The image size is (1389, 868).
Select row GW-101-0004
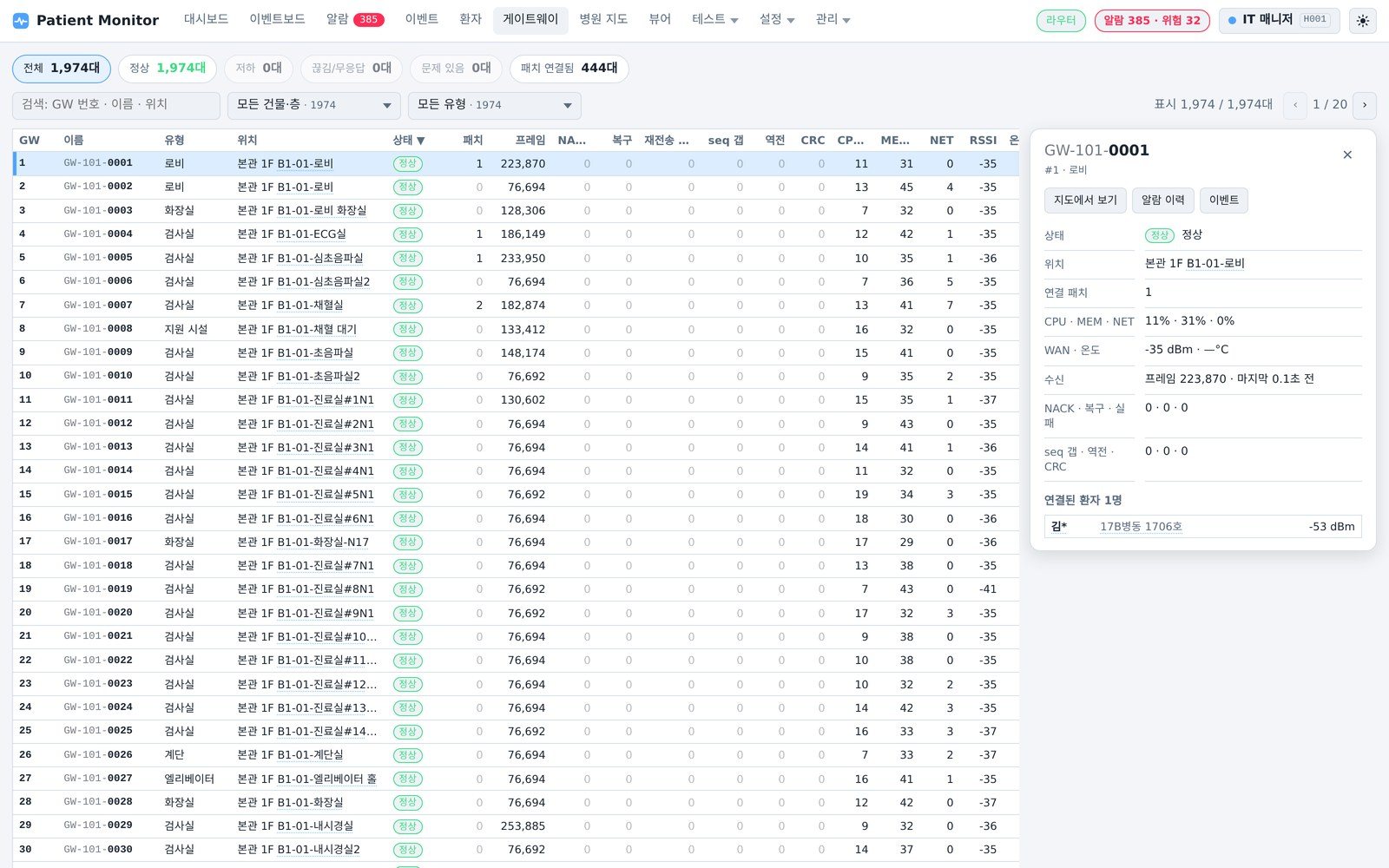[516, 234]
